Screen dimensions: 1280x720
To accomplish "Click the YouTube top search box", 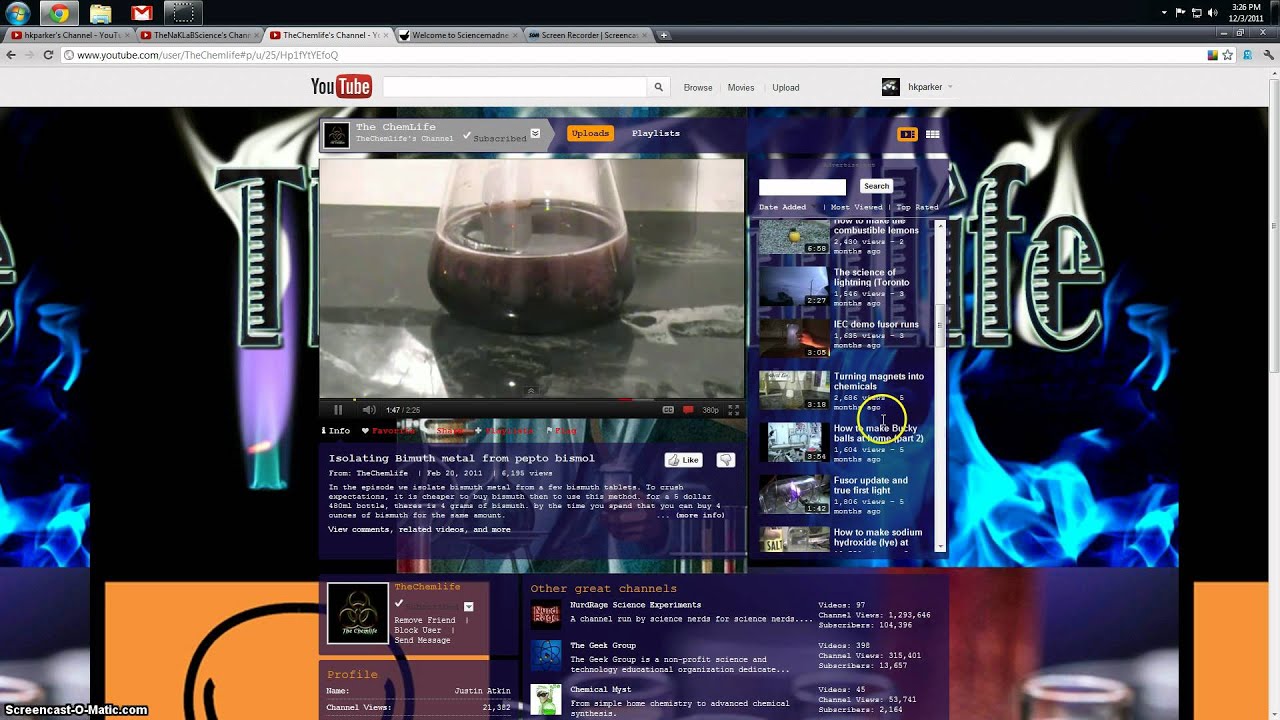I will point(514,87).
